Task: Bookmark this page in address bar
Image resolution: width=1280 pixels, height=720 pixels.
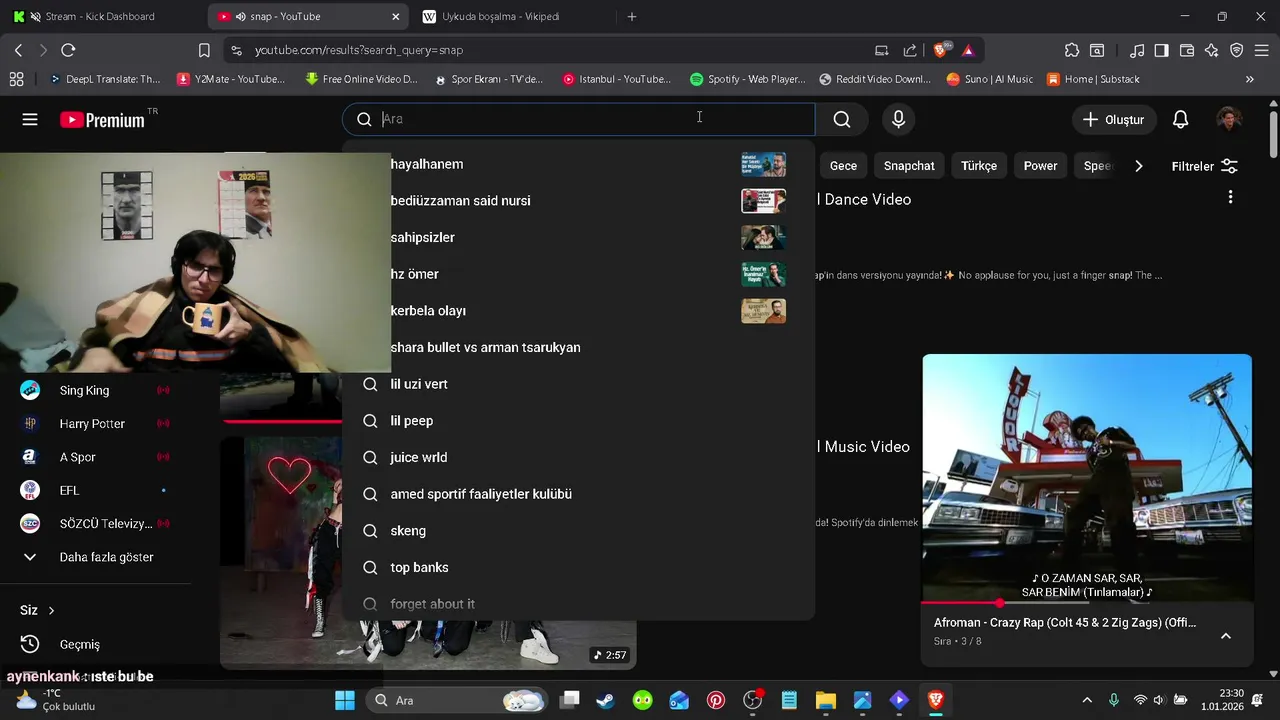Action: (x=204, y=49)
